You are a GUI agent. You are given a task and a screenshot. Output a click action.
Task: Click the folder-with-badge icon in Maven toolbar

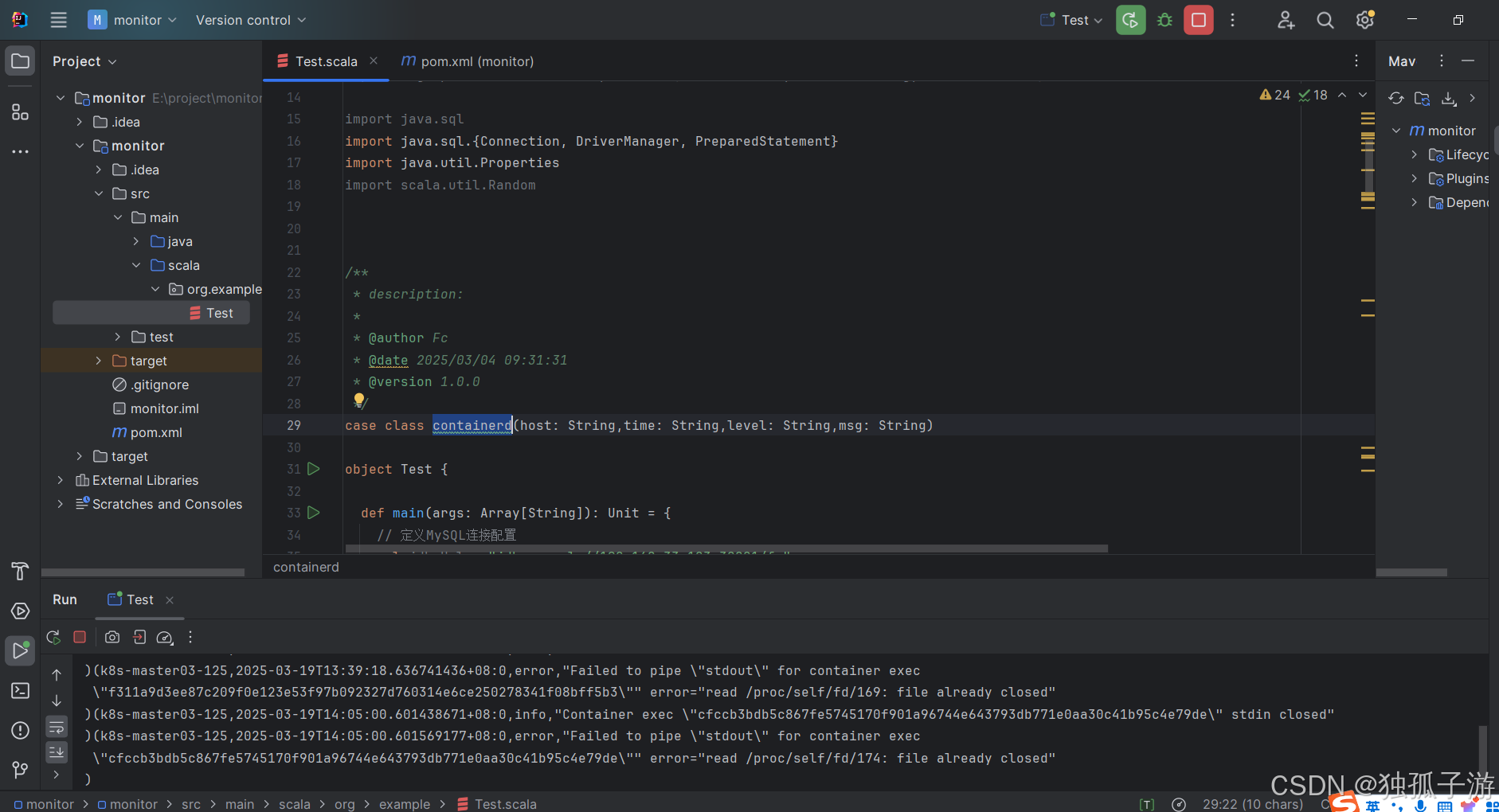[x=1422, y=98]
